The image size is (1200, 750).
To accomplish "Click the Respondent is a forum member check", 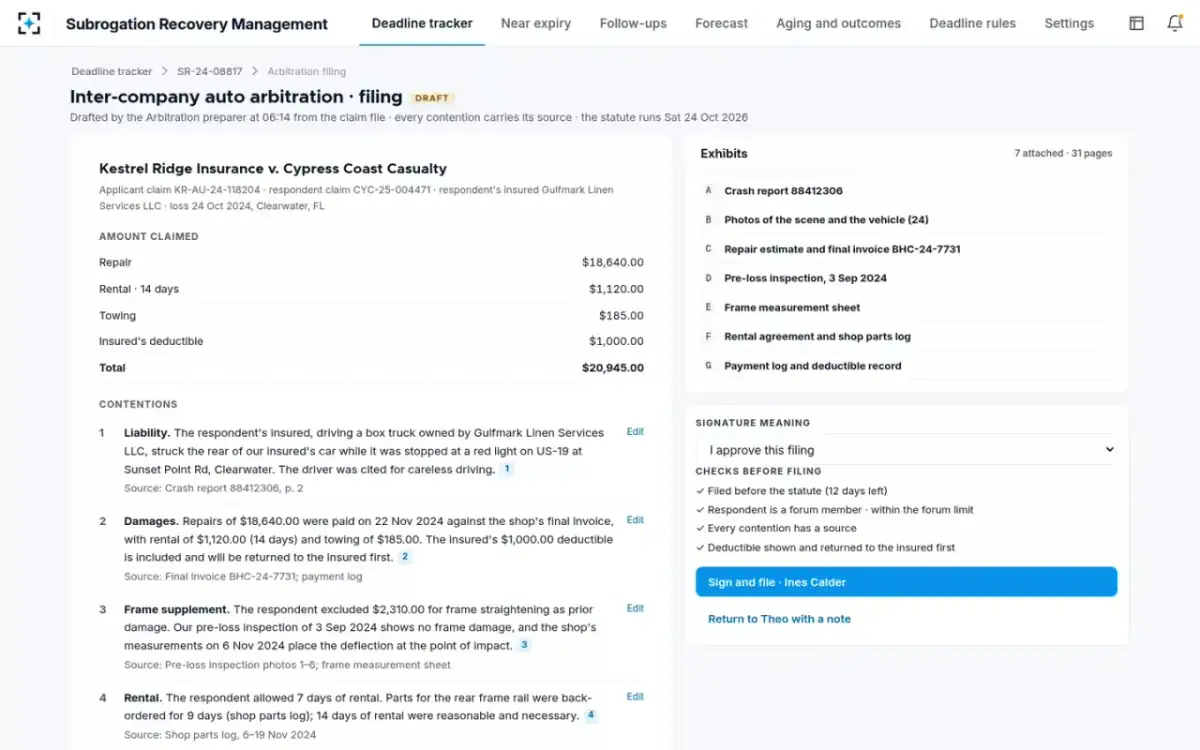I will coord(835,510).
